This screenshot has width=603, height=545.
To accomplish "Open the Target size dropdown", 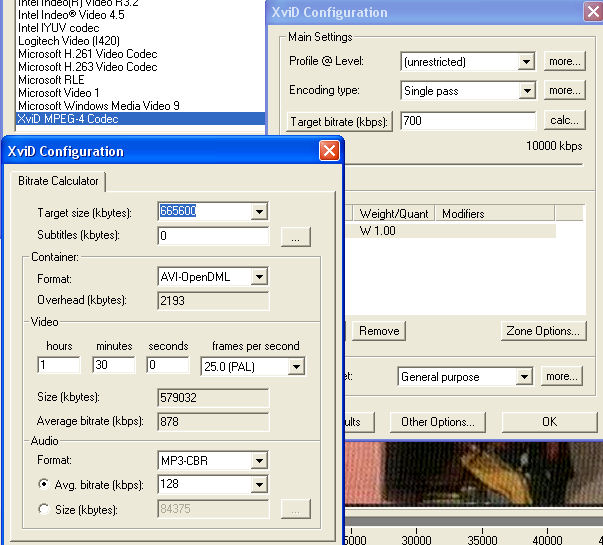I will [260, 212].
